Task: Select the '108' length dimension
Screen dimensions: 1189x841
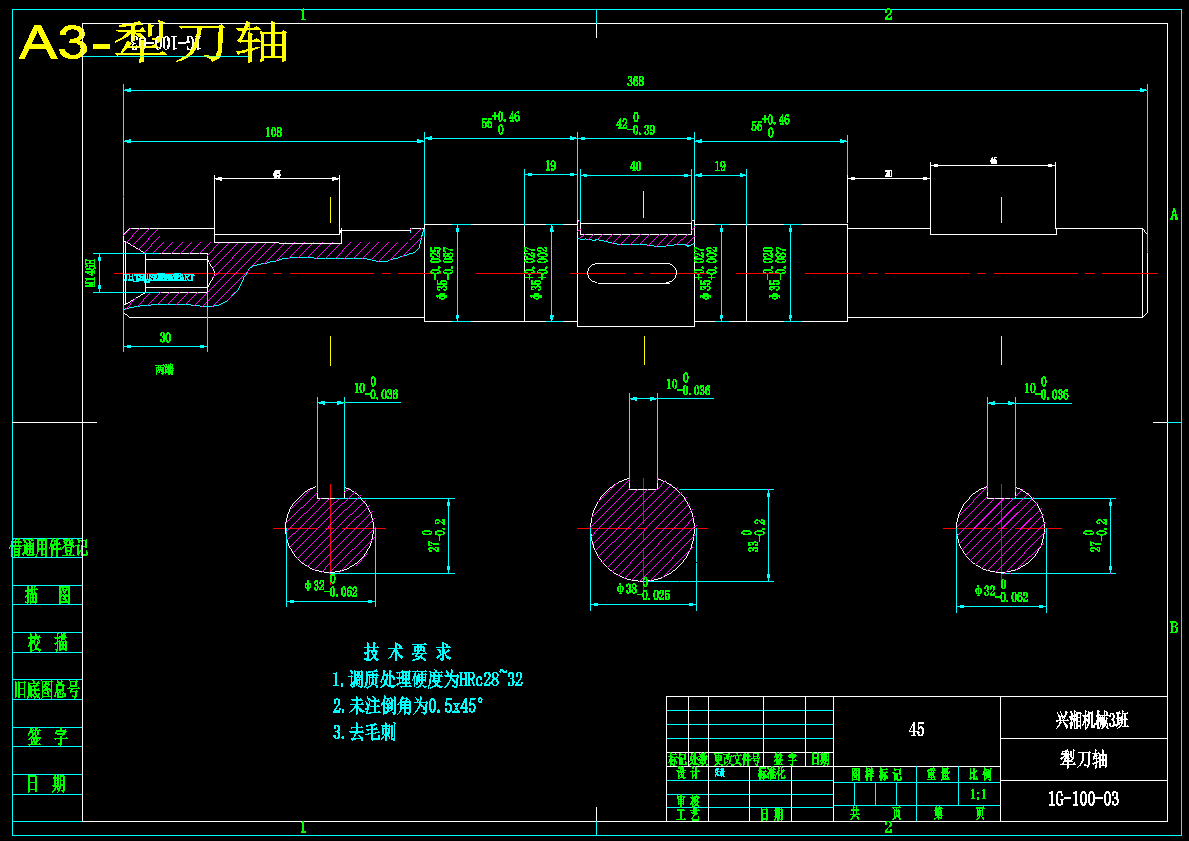Action: click(274, 132)
